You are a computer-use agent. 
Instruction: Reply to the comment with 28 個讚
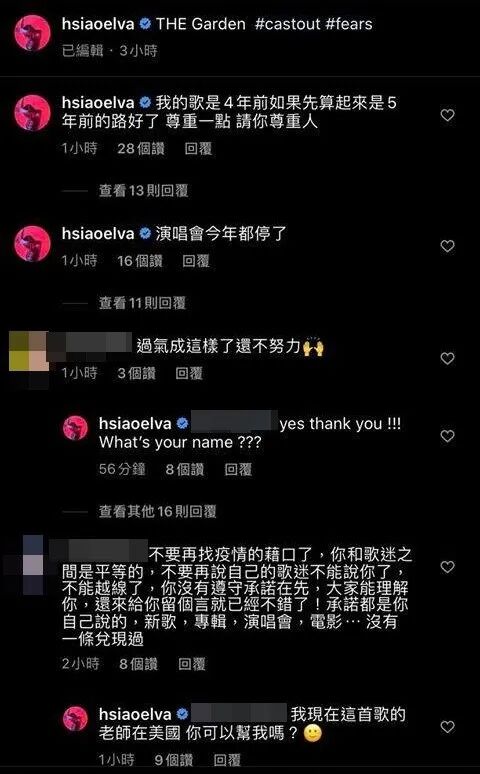198,148
